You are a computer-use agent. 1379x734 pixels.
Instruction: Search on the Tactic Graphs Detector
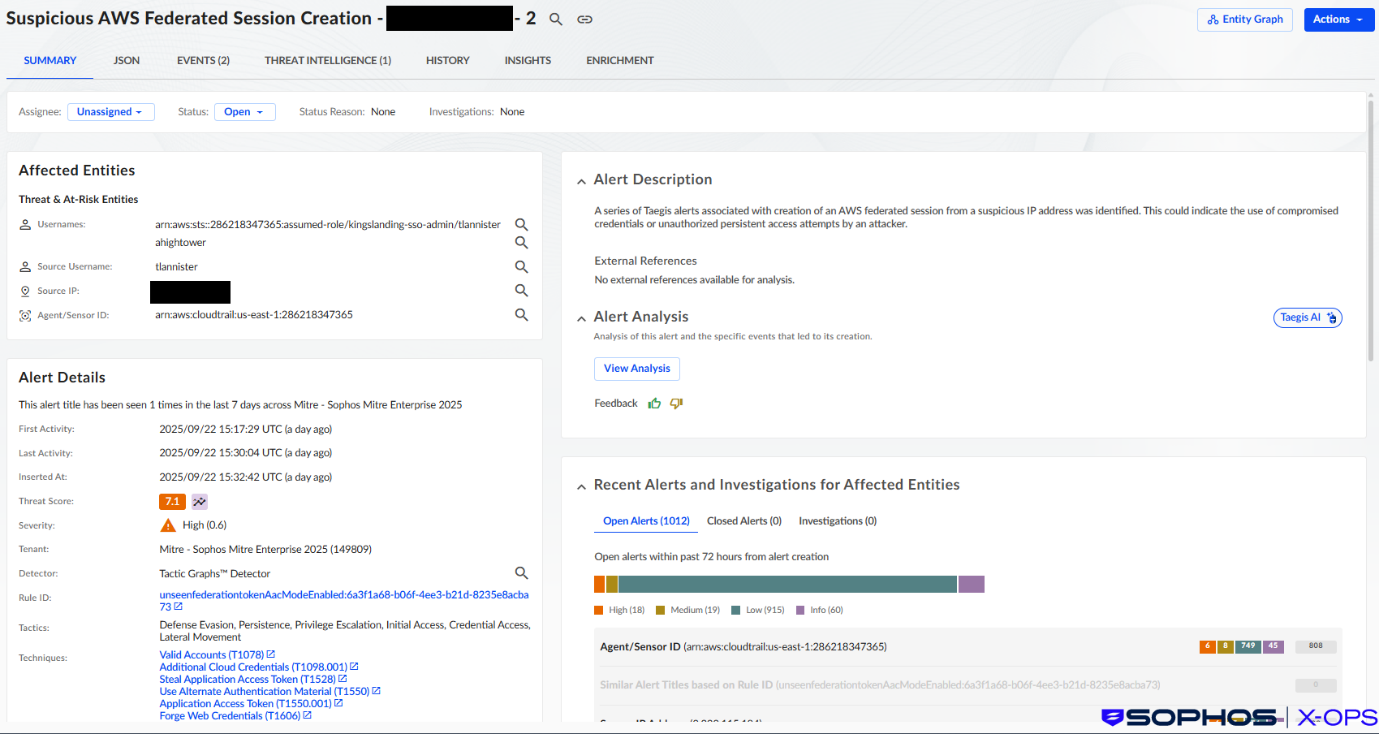click(521, 572)
